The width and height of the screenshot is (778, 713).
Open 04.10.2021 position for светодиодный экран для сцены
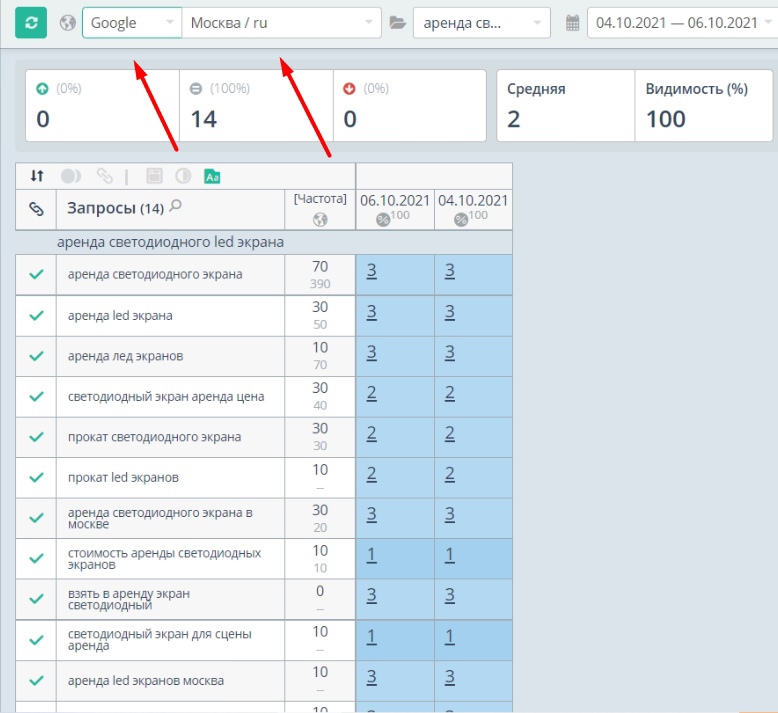tap(450, 637)
